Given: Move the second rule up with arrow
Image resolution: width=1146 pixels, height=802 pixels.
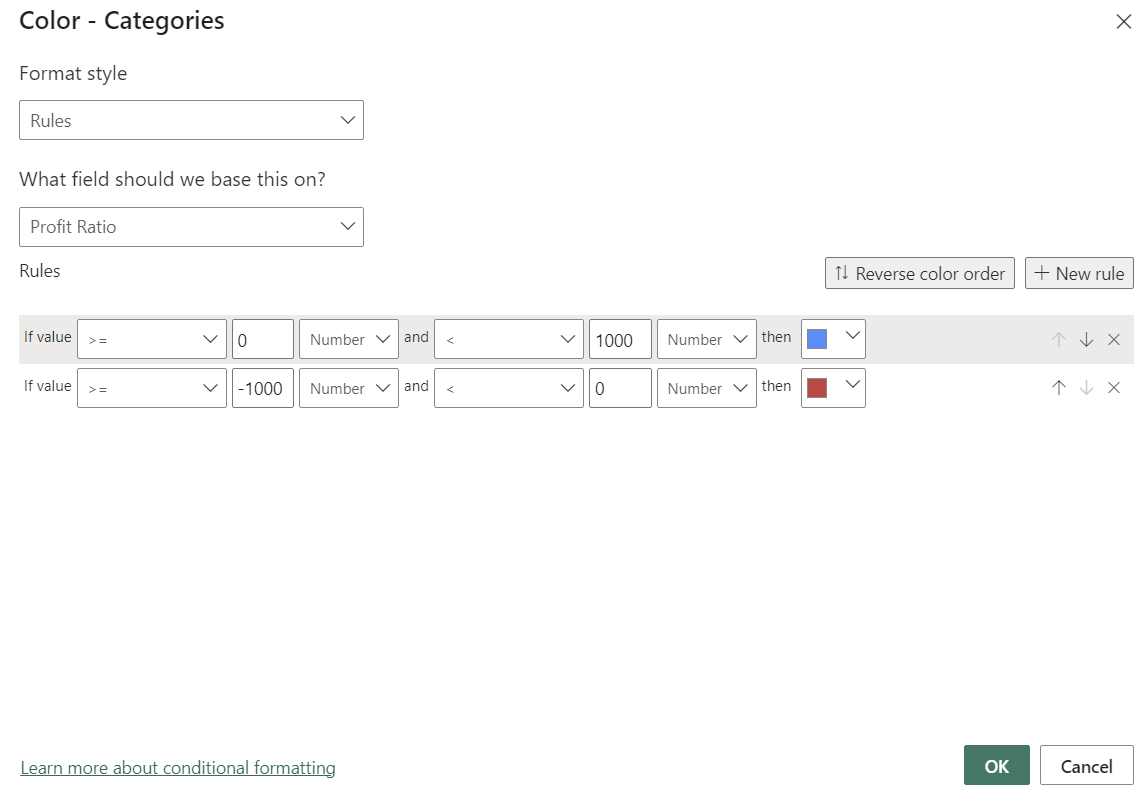Looking at the screenshot, I should [x=1059, y=388].
